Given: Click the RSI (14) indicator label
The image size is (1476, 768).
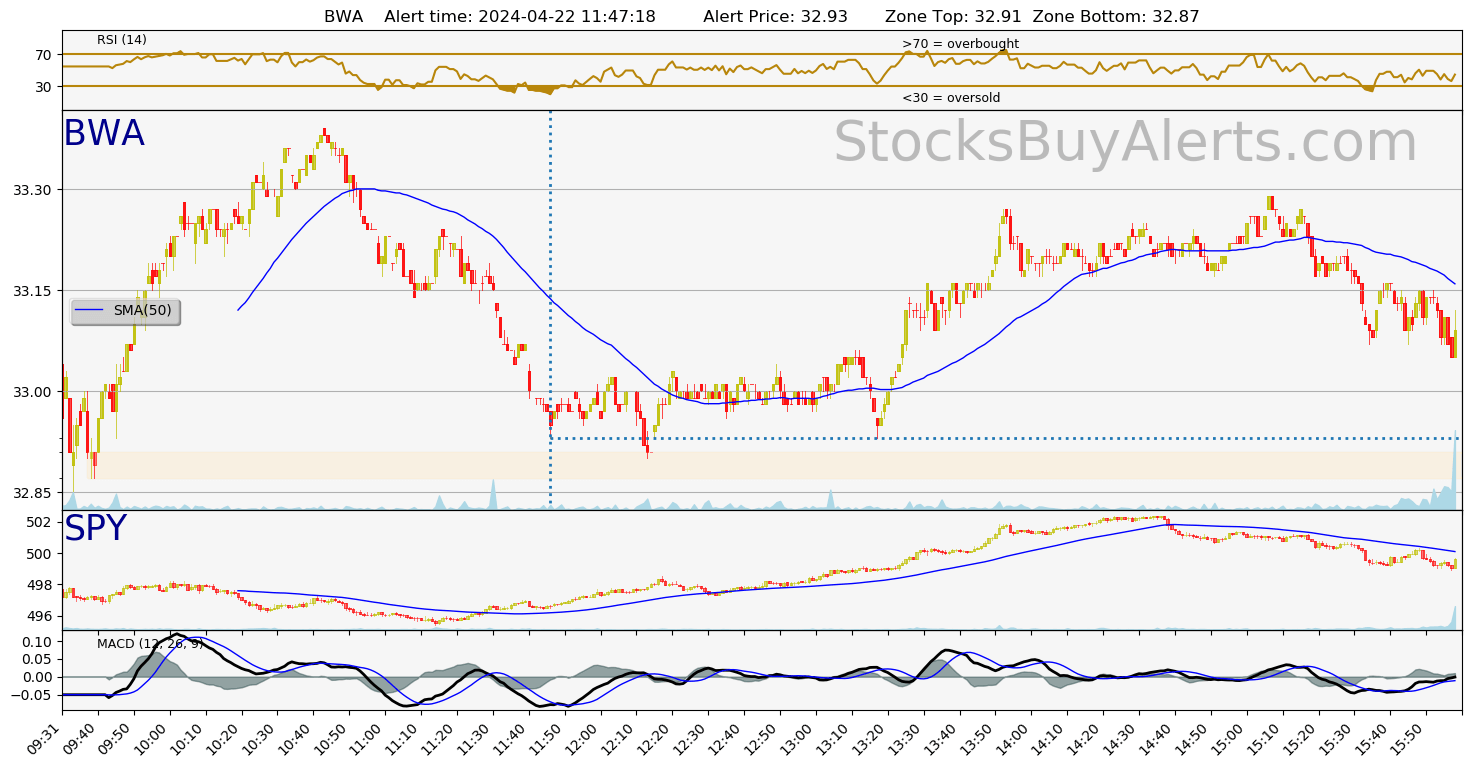Looking at the screenshot, I should [122, 40].
